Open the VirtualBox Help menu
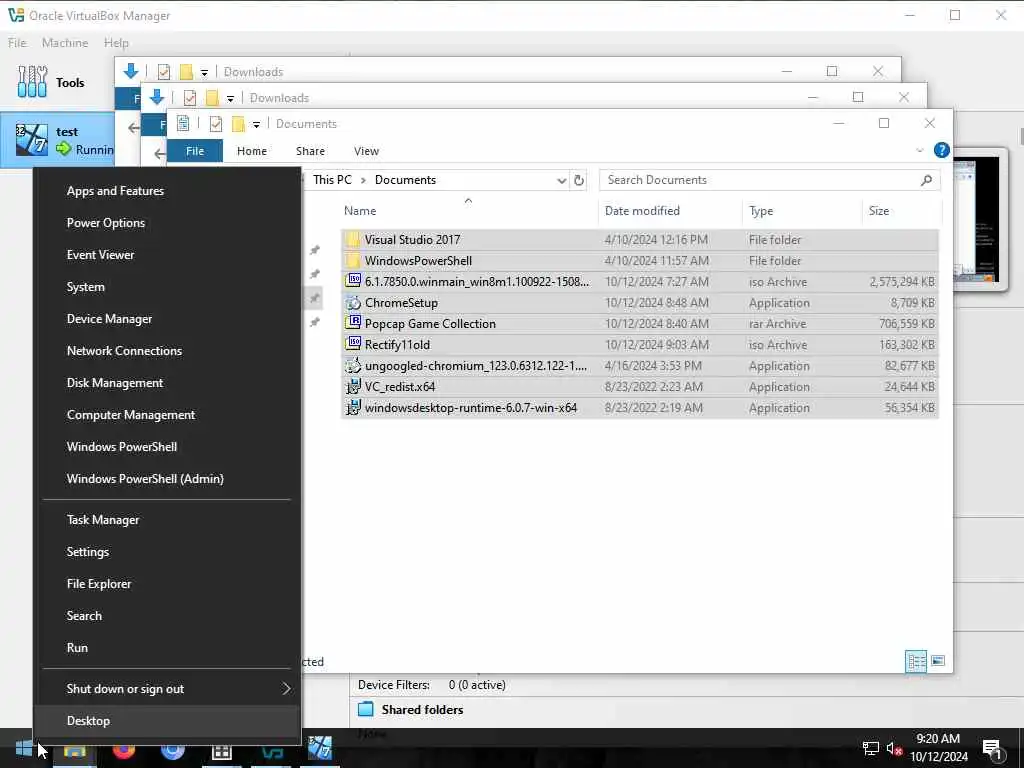The width and height of the screenshot is (1024, 768). point(116,43)
